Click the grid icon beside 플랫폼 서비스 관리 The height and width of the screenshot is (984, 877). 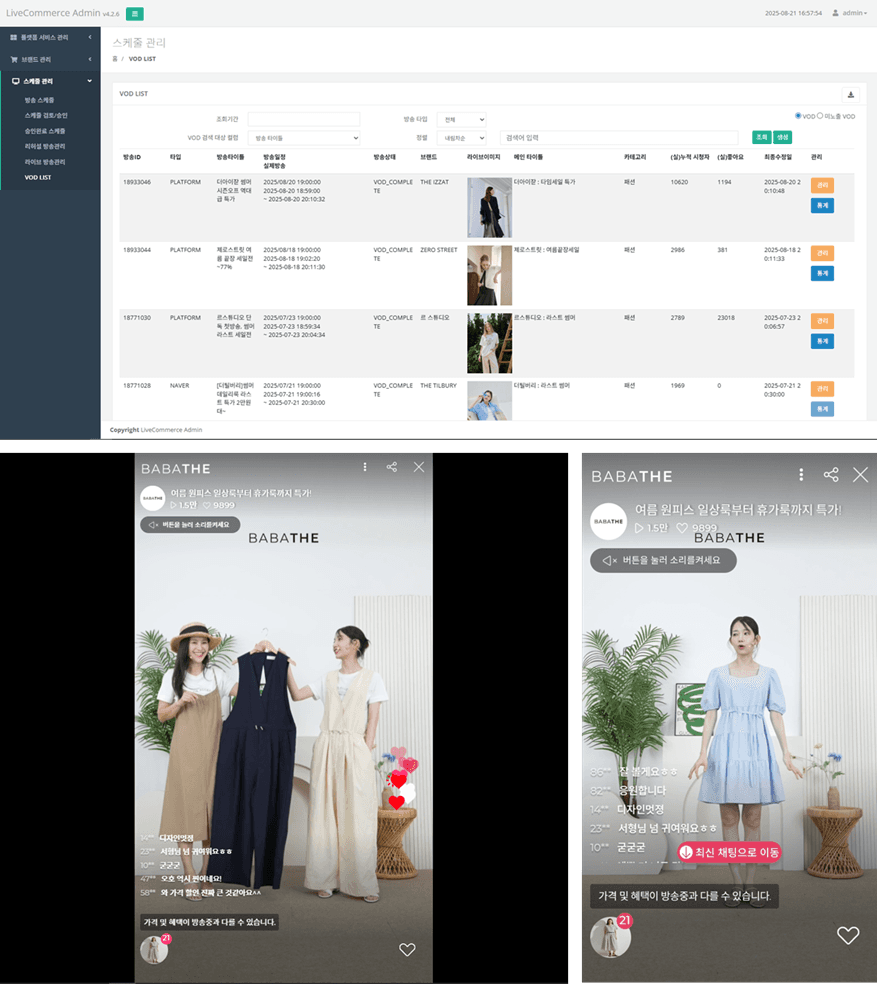click(13, 38)
